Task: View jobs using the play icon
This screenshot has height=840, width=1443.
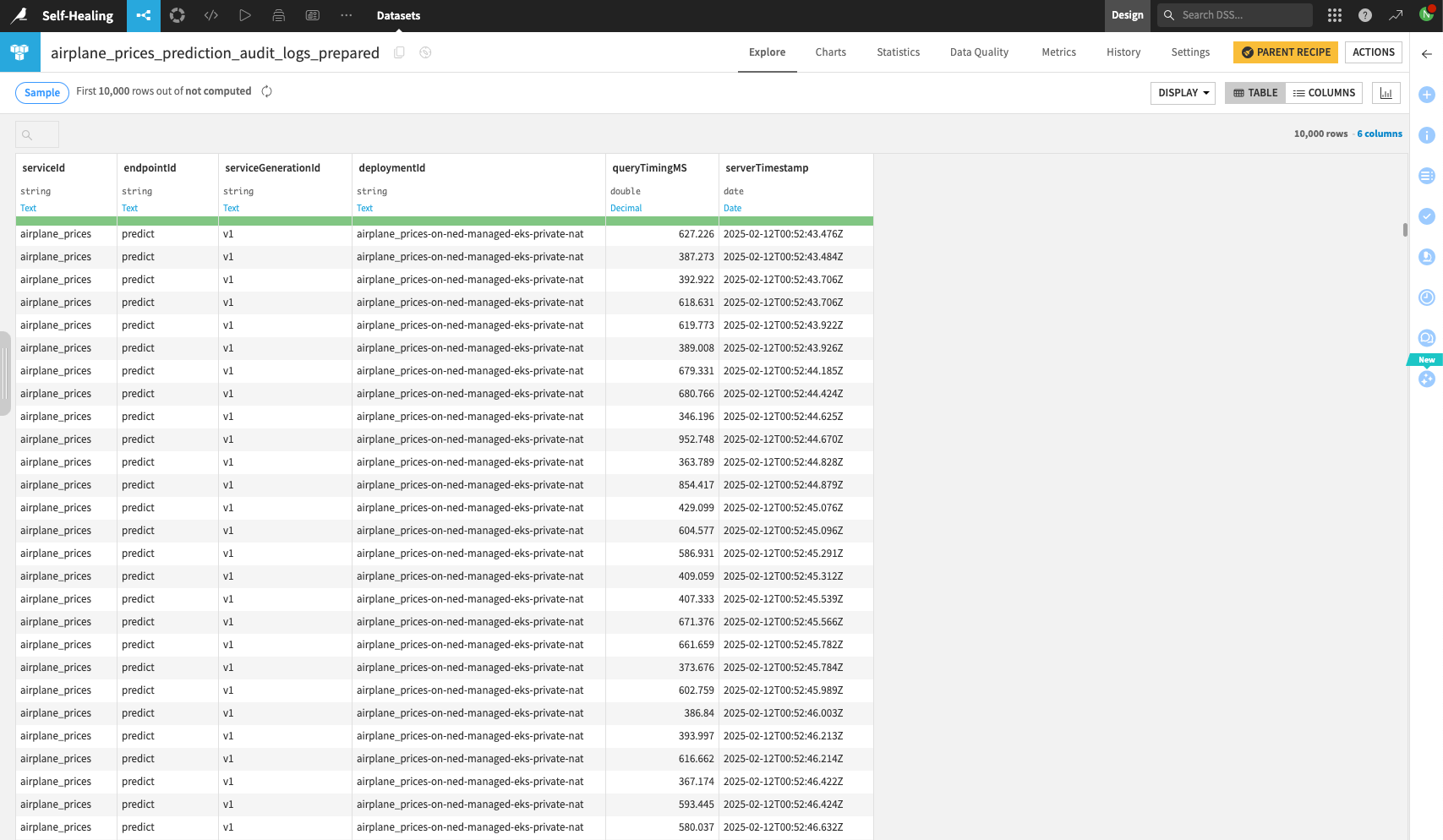Action: (x=245, y=15)
